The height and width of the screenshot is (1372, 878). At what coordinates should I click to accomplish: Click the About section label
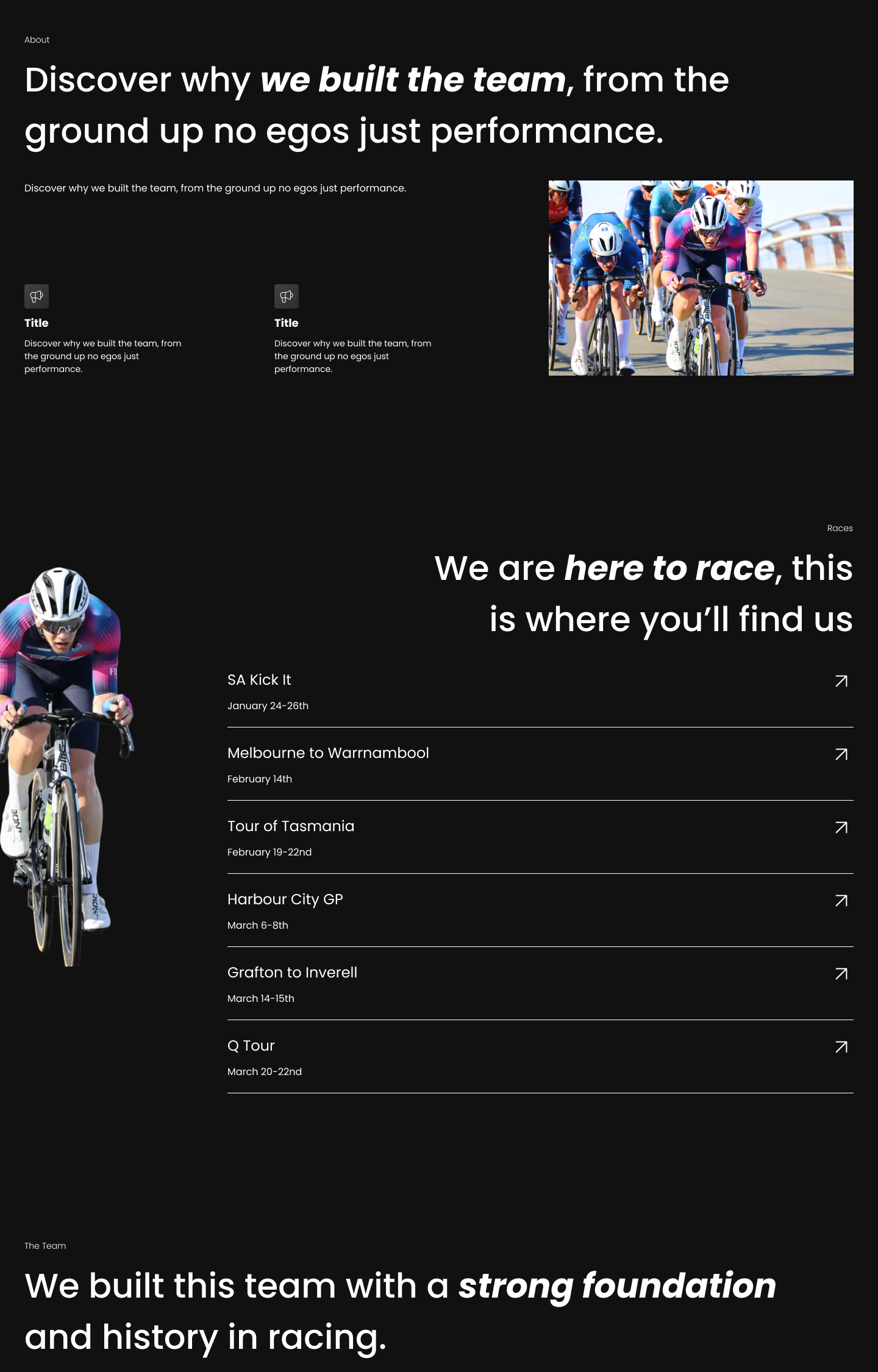tap(37, 40)
